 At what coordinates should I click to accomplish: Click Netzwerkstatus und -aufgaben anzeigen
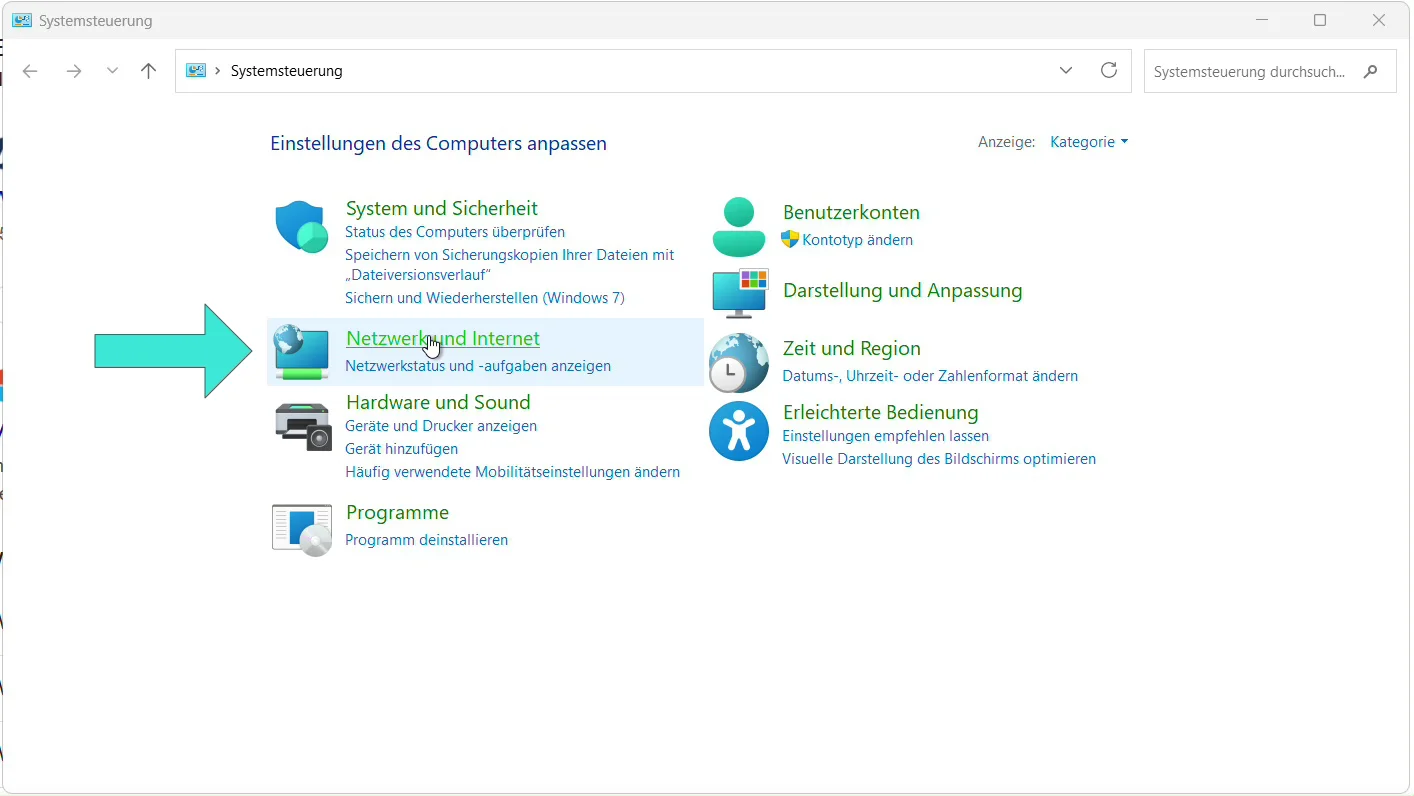[478, 366]
